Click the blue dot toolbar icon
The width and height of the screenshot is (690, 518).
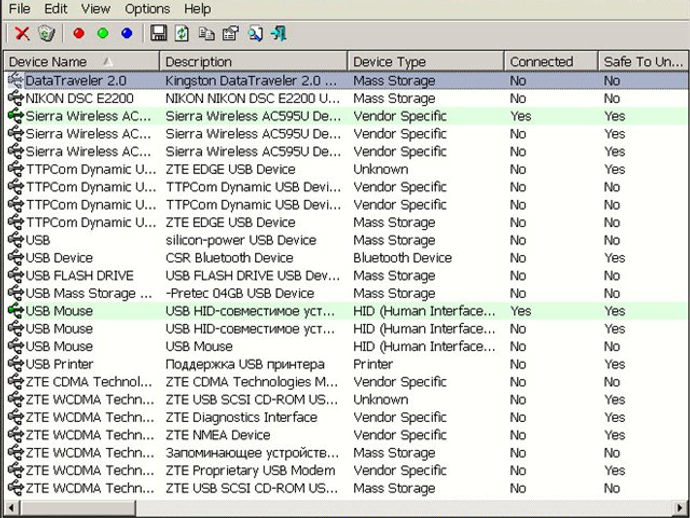(127, 33)
